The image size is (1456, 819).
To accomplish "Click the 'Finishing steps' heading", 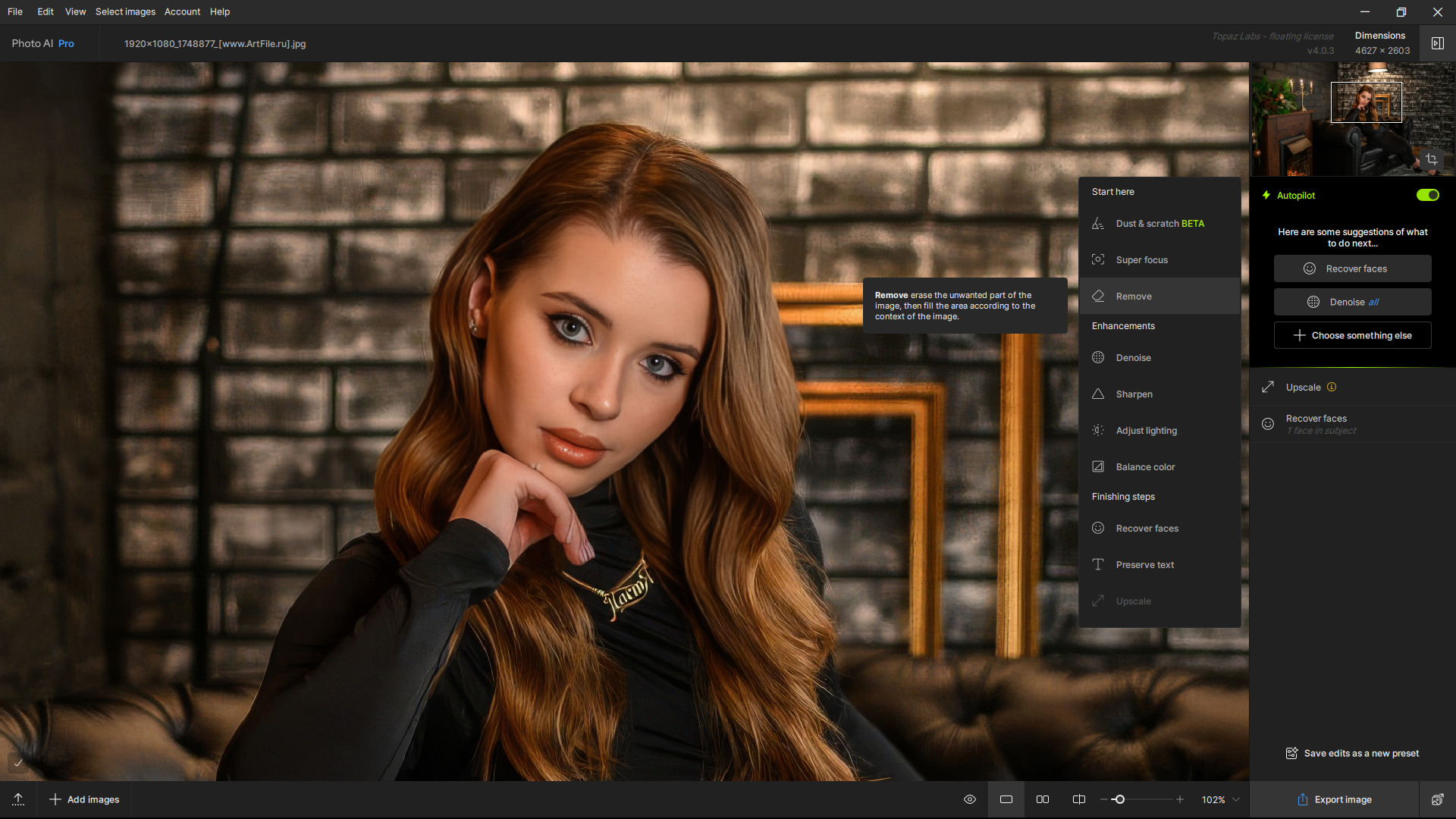I will pyautogui.click(x=1123, y=497).
